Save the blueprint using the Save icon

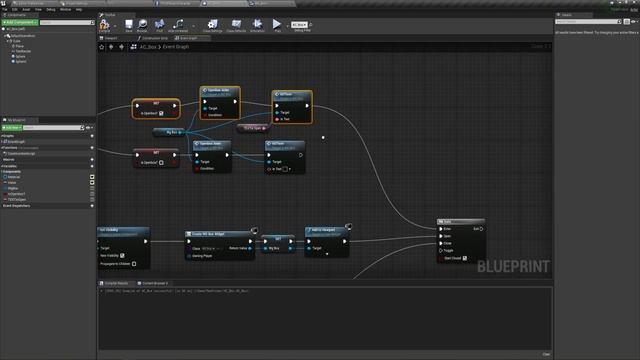pos(129,24)
